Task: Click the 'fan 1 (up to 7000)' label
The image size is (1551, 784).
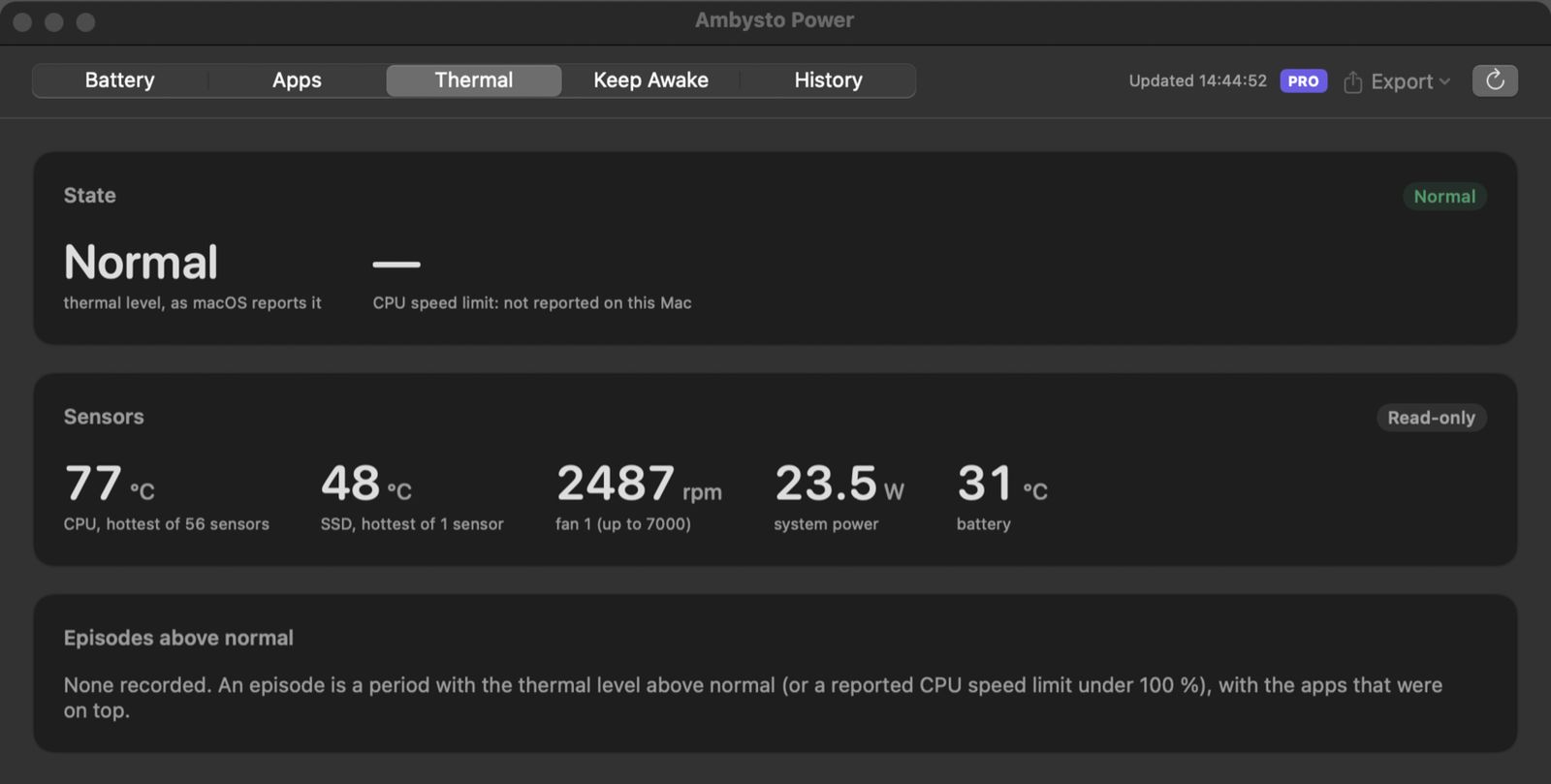Action: coord(622,524)
